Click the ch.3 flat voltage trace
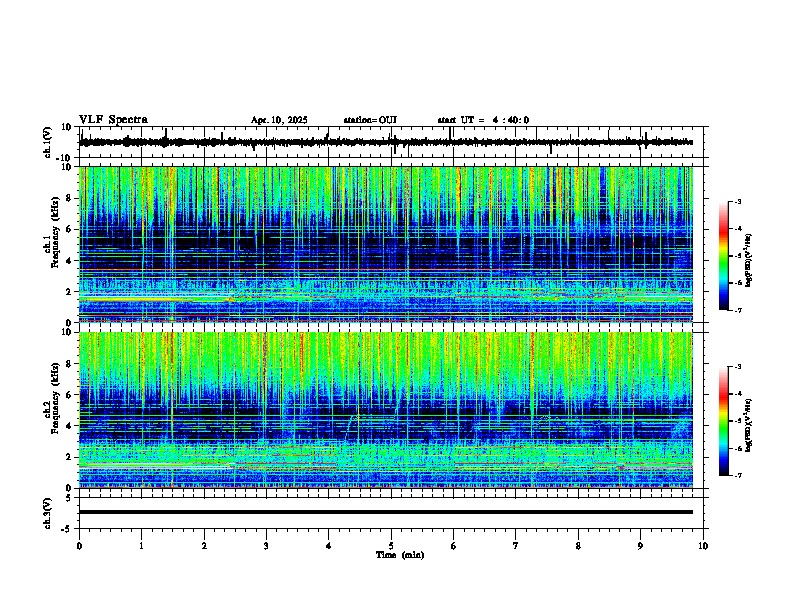Screen dimensions: 792x612 click(x=386, y=512)
